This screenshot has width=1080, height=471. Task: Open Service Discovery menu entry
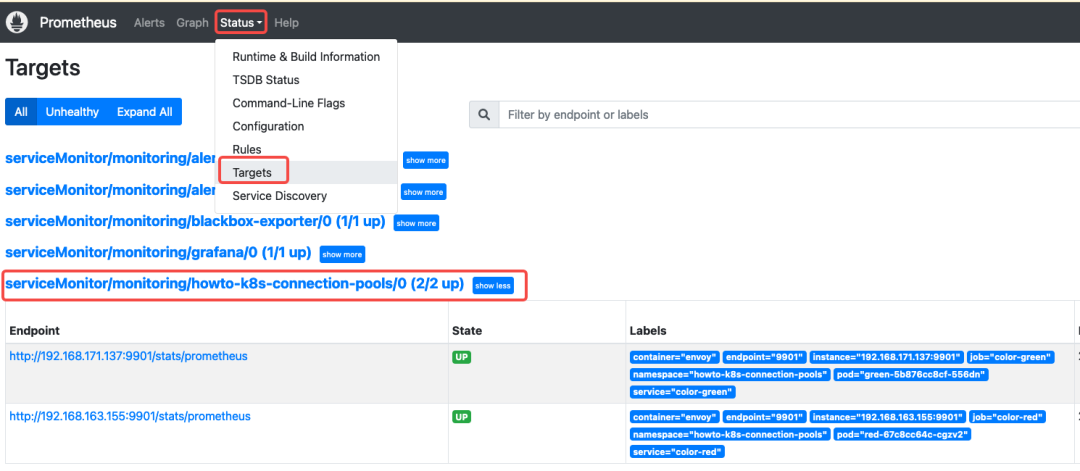point(306,196)
